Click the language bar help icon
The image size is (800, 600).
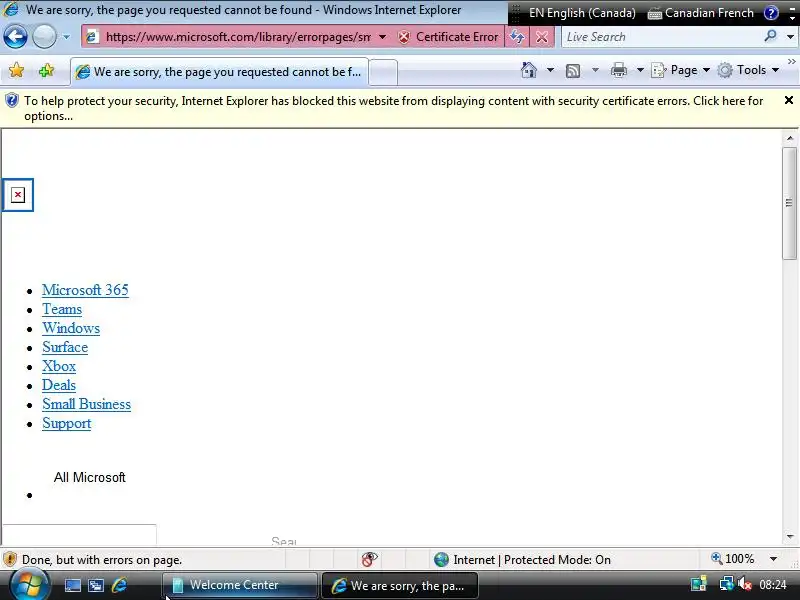click(x=771, y=13)
